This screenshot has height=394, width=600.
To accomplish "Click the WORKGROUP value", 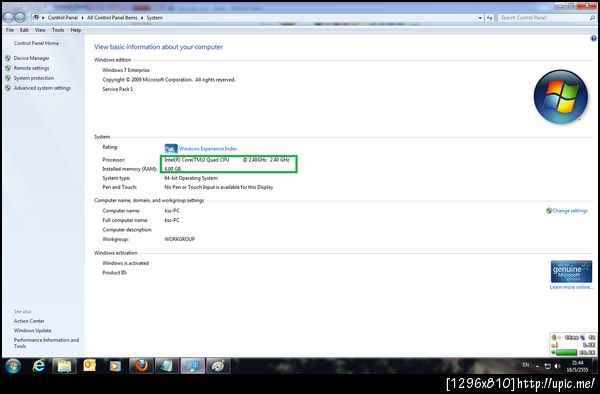I will tap(179, 239).
